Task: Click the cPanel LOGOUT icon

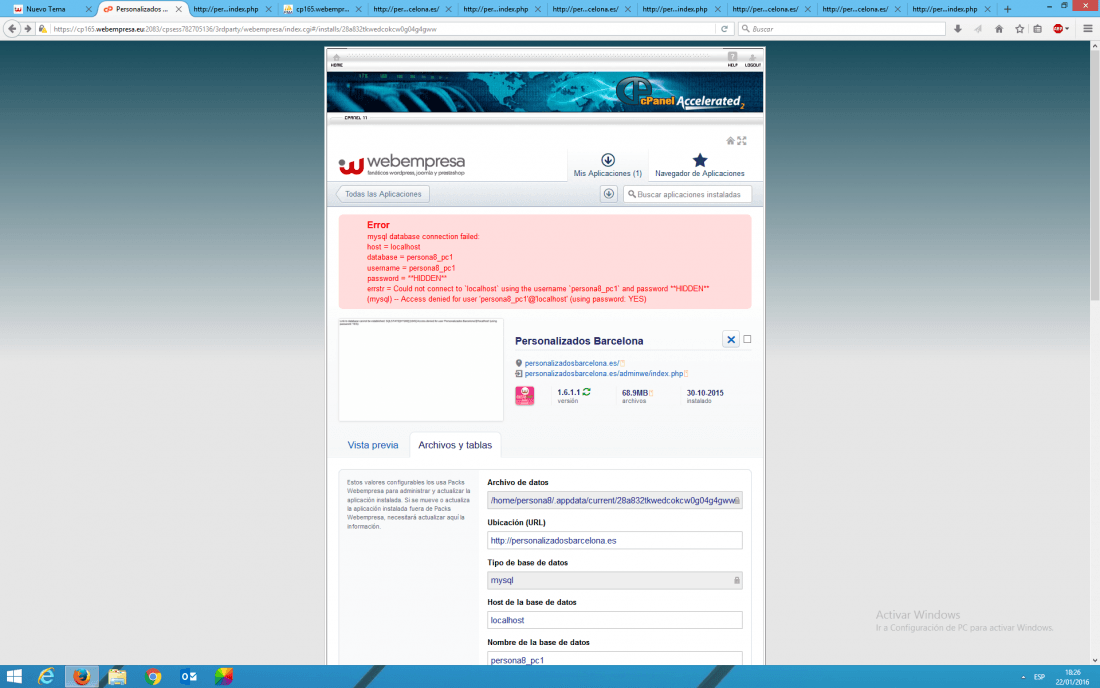Action: (x=753, y=60)
